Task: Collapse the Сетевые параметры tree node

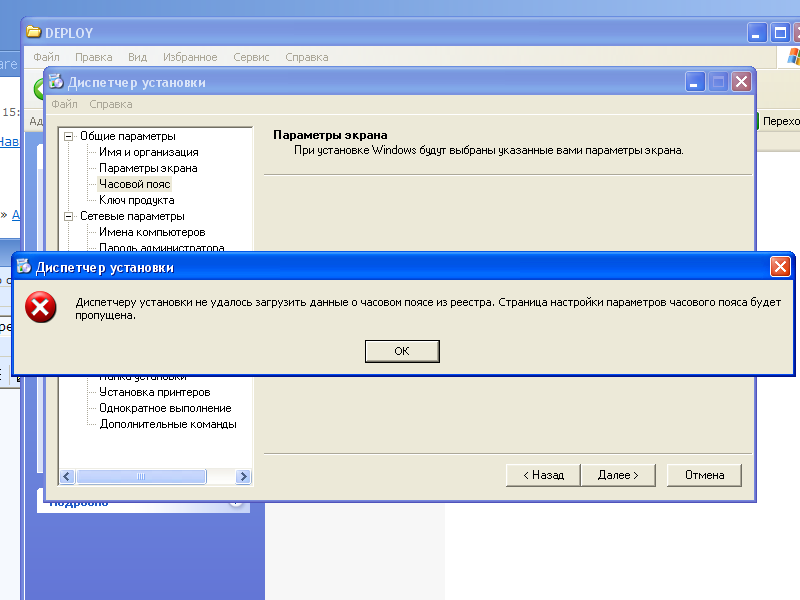Action: tap(68, 216)
